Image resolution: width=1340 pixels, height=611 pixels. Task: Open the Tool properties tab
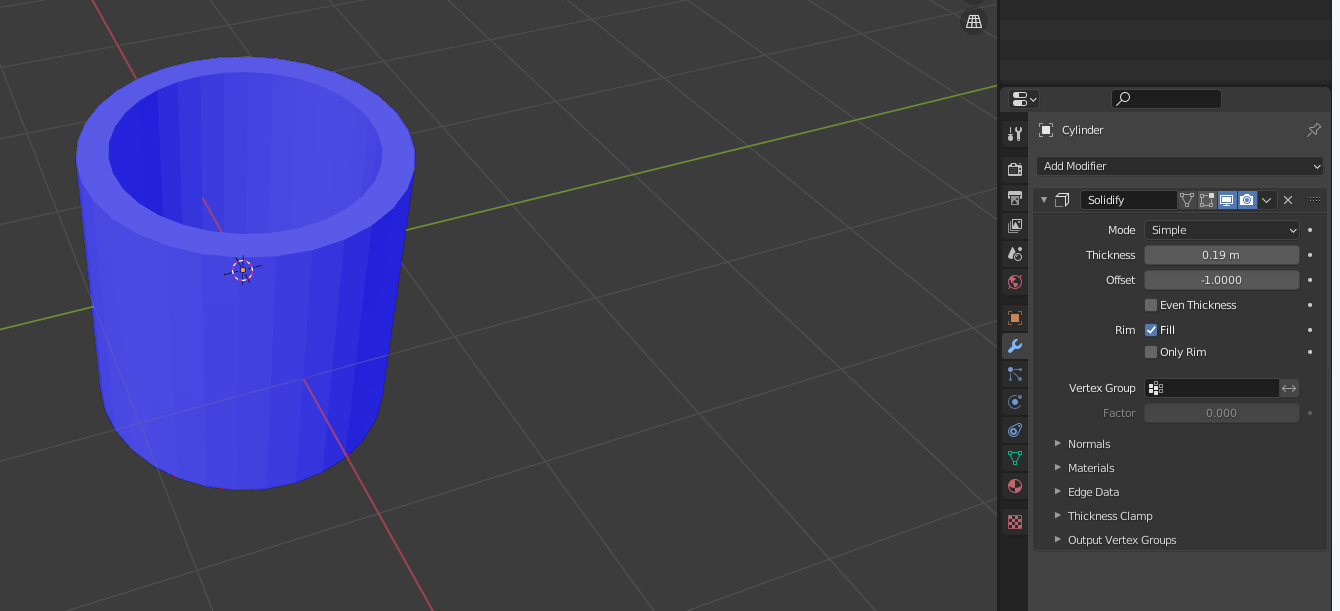point(1015,134)
